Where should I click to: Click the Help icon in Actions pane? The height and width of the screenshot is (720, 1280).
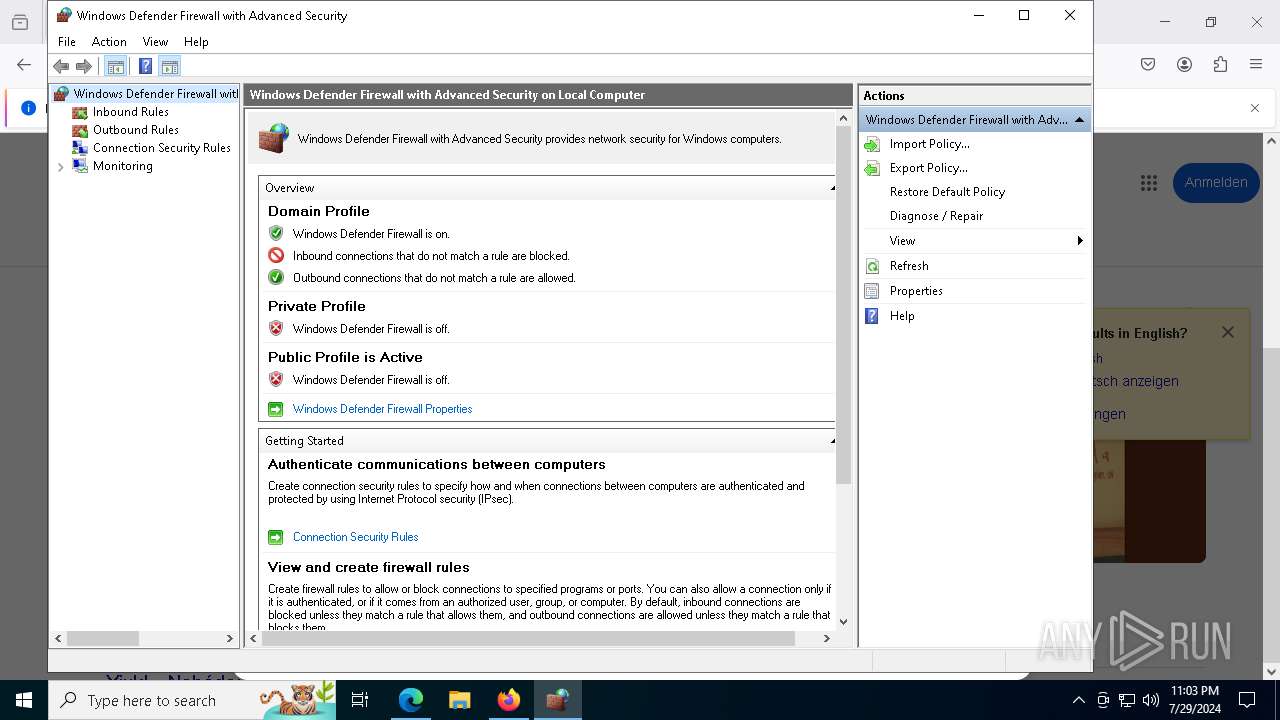[x=872, y=316]
